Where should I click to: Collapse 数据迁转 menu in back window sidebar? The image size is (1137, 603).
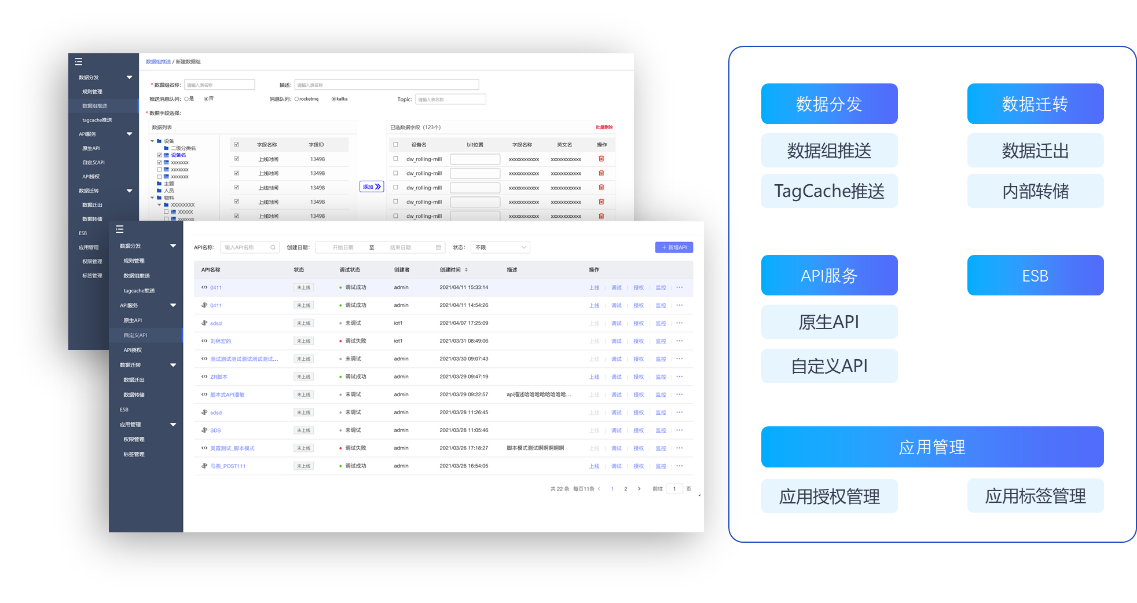pyautogui.click(x=129, y=191)
